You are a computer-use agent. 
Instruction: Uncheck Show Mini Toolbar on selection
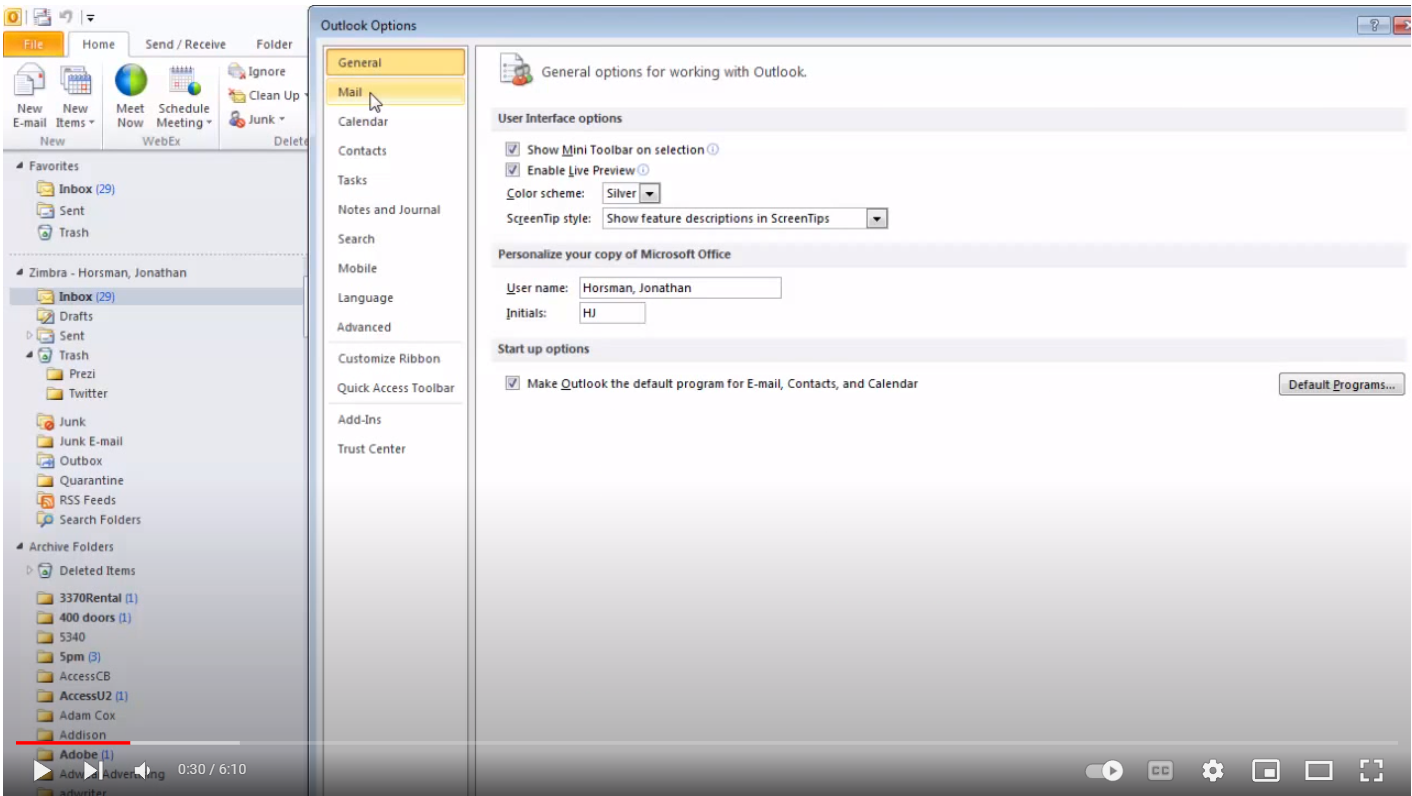click(x=513, y=150)
